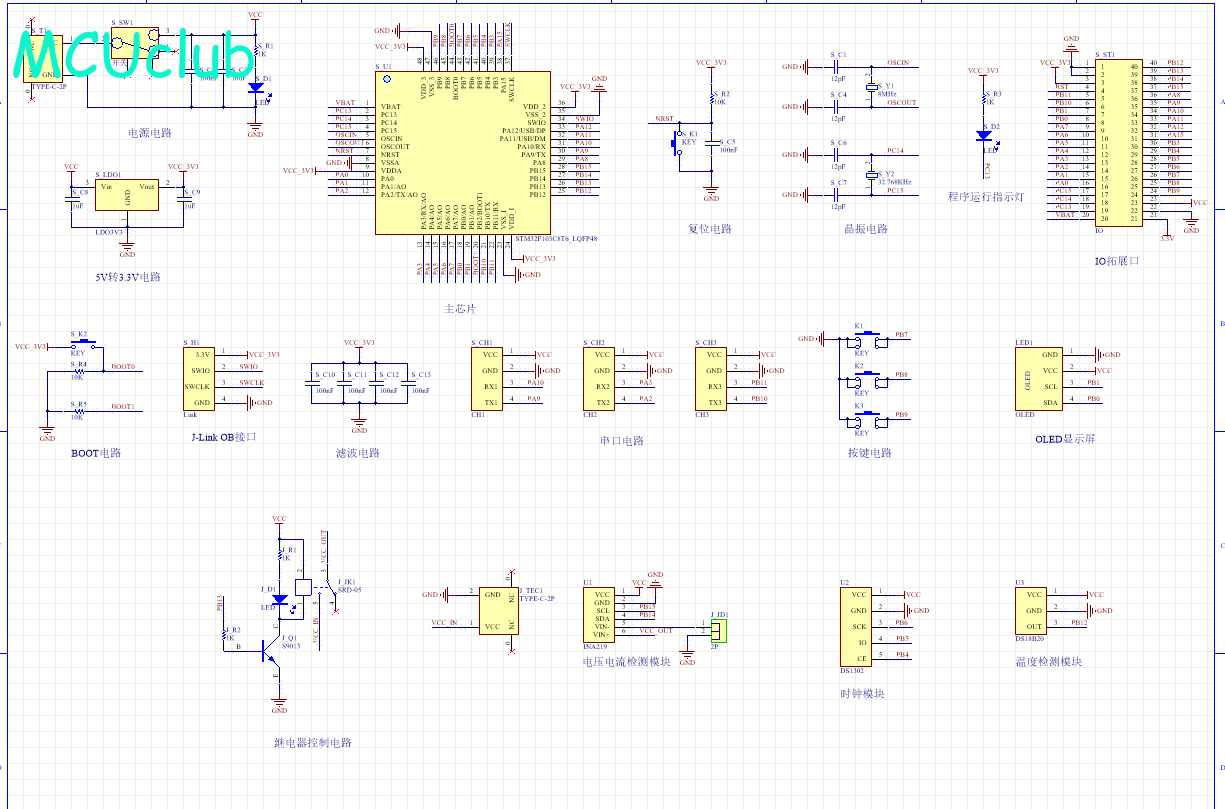Click the green 2P terminal J_JD1
Viewport: 1225px width, 809px height.
point(720,629)
